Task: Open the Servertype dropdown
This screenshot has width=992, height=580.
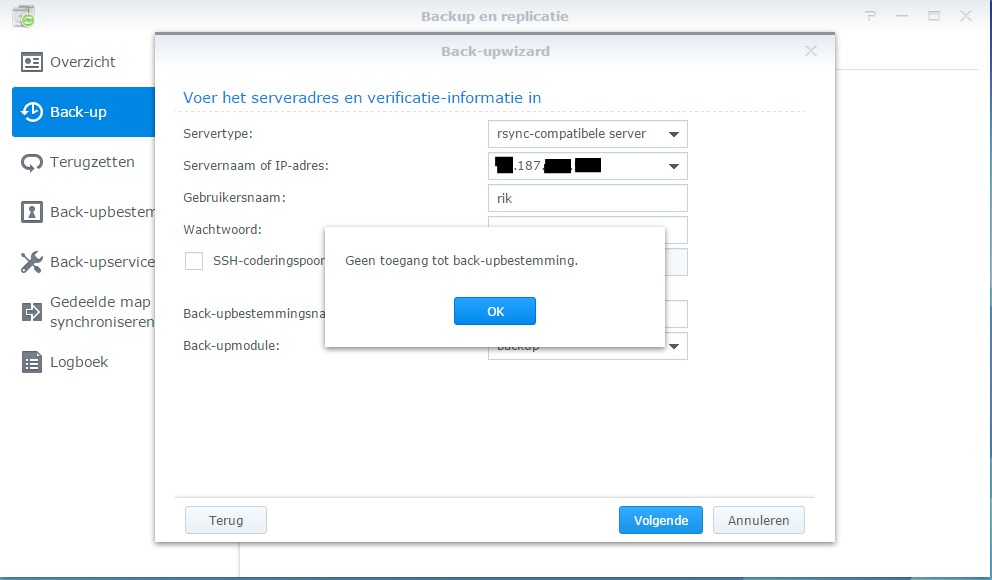Action: (x=674, y=134)
